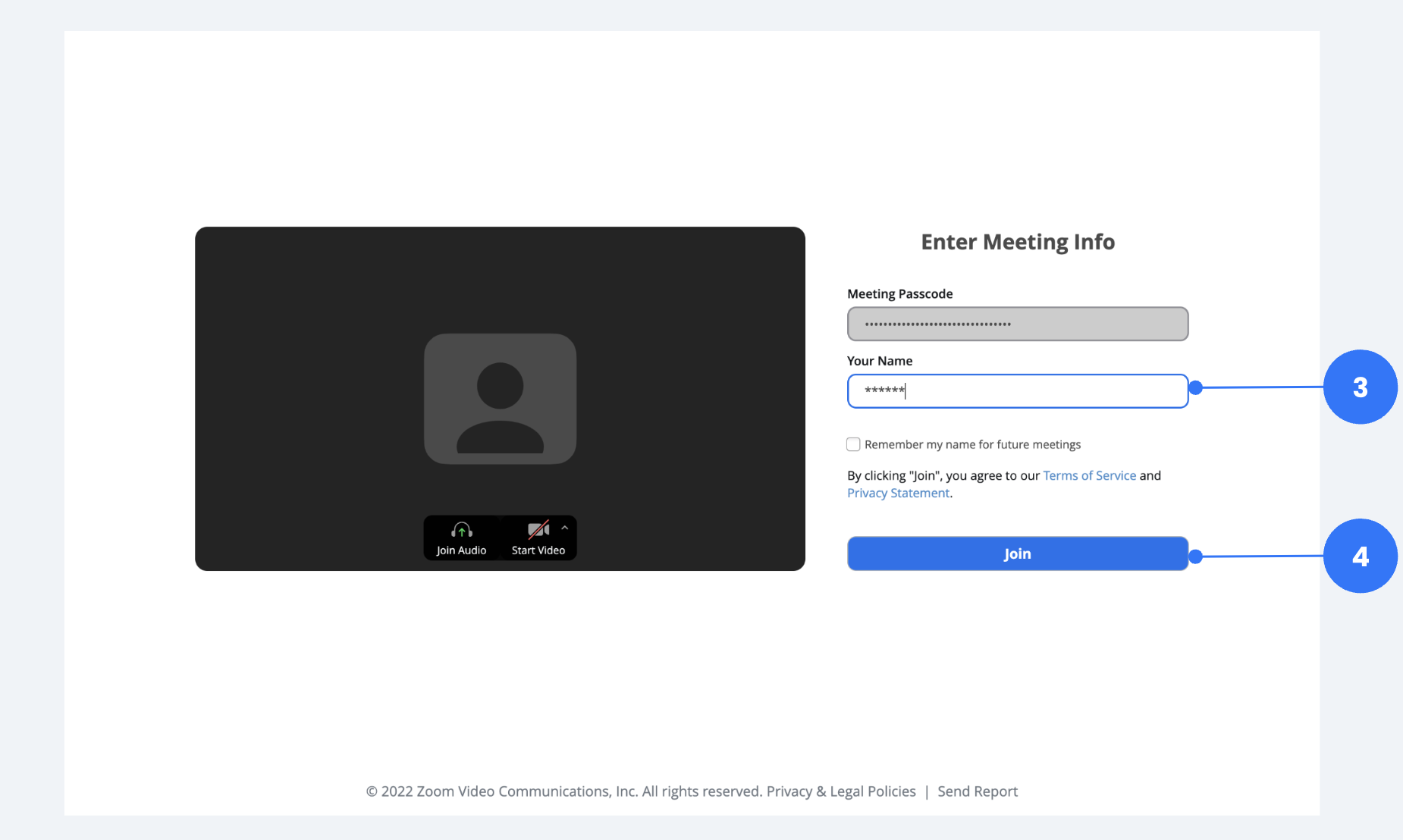Click the crossed-out video camera symbol
Screen dimensions: 1403x840
(x=538, y=529)
